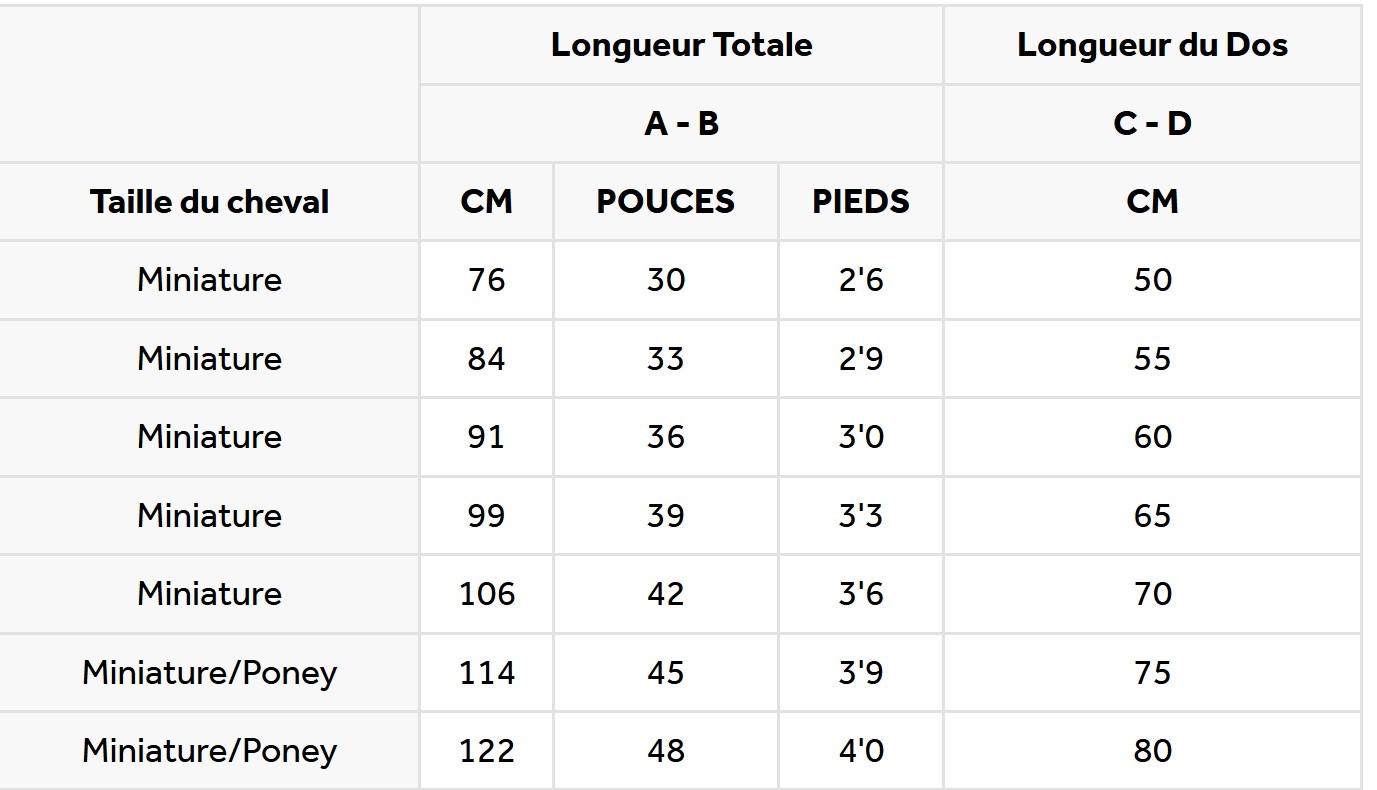Click back length value 65
1377x790 pixels.
[1152, 516]
